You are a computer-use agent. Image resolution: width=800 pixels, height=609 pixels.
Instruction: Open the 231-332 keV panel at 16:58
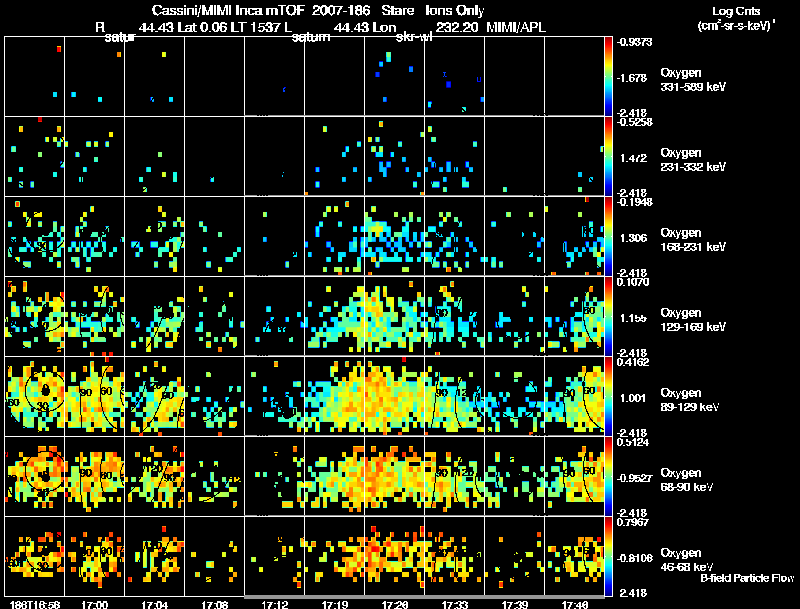pos(35,156)
